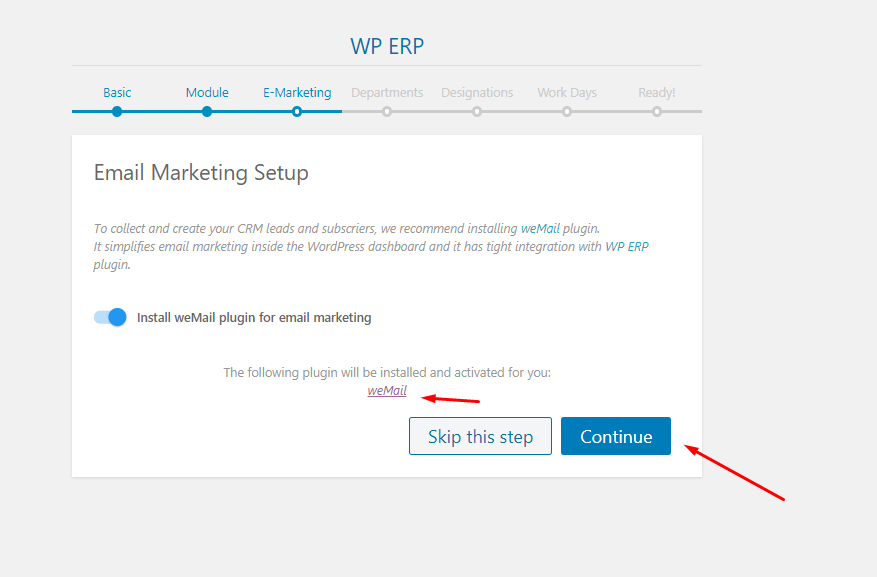
Task: Click the Departments step indicator dot
Action: point(387,112)
